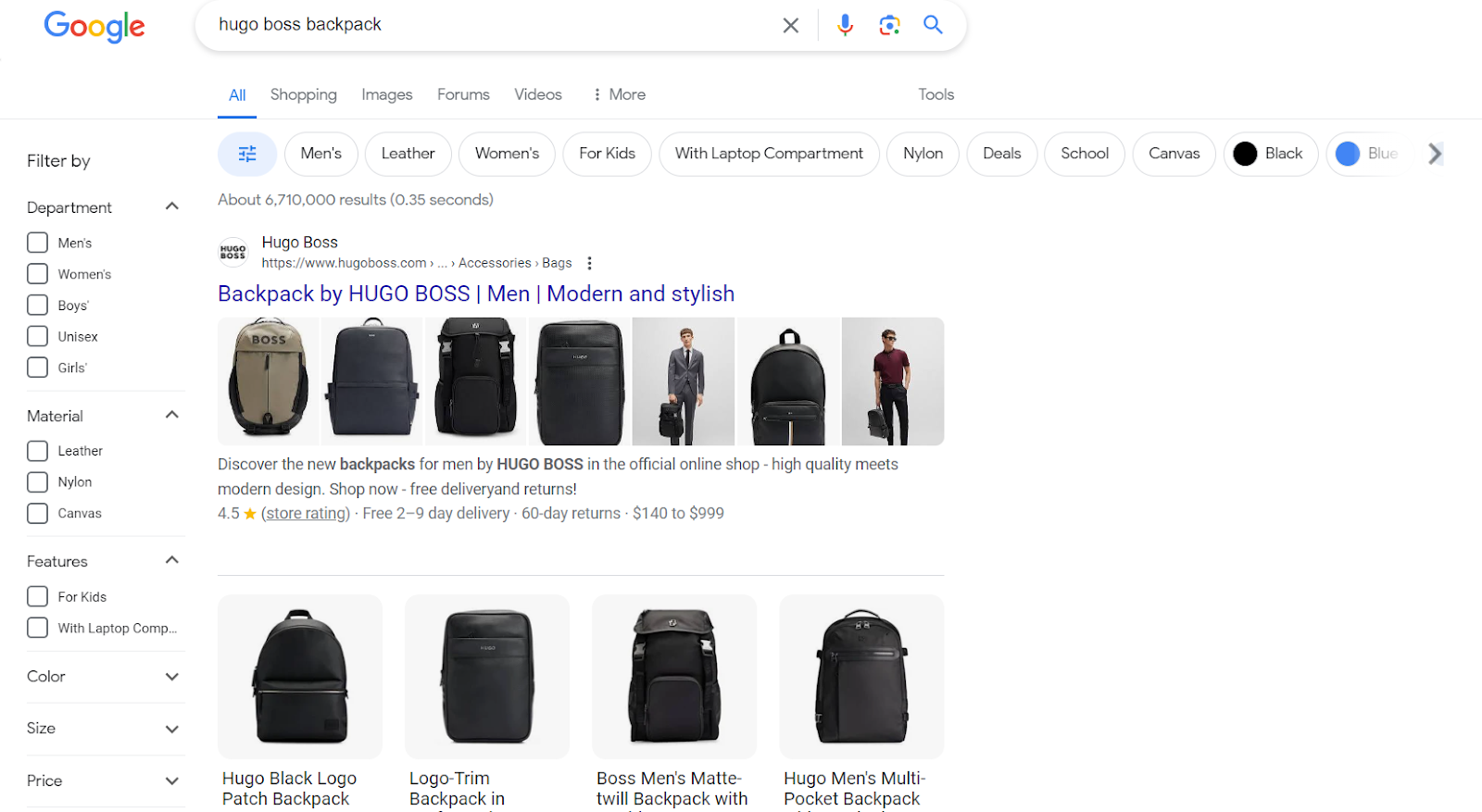Viewport: 1482px width, 812px height.
Task: Expand the Size filter section
Action: (x=171, y=729)
